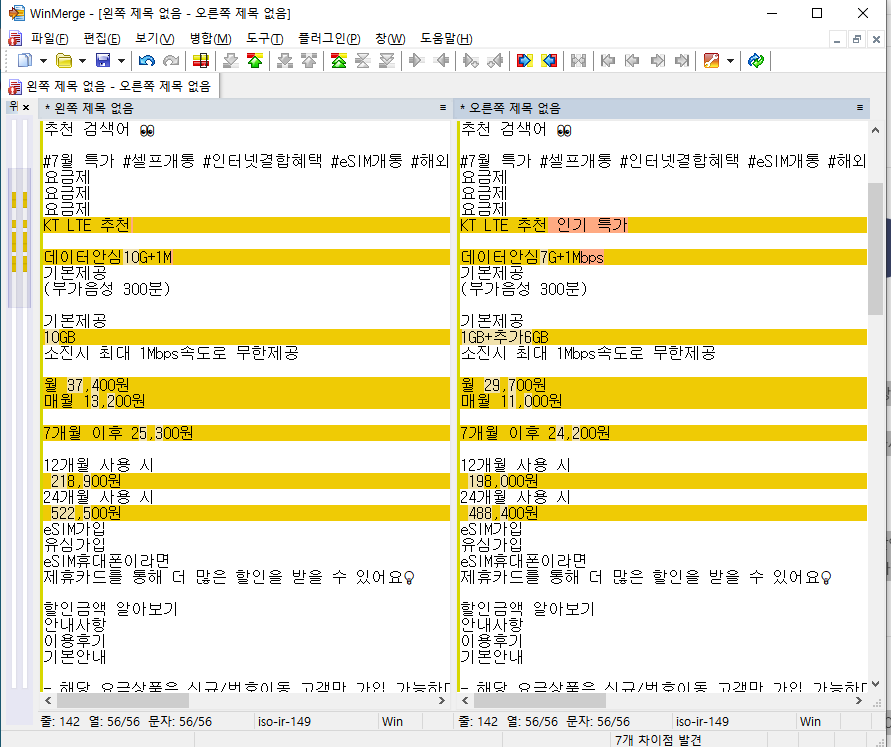Click first gray 3-way merge arrow icon
The width and height of the screenshot is (891, 747).
608,60
